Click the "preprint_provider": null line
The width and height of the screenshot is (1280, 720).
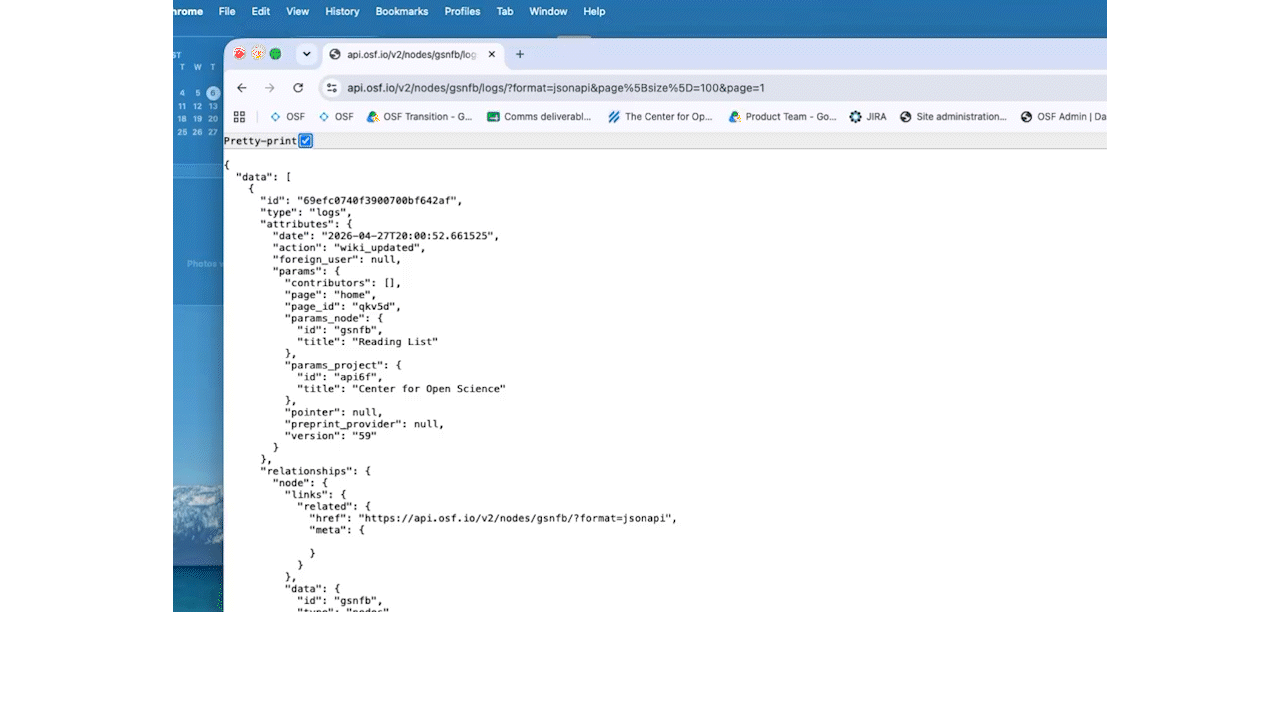364,424
